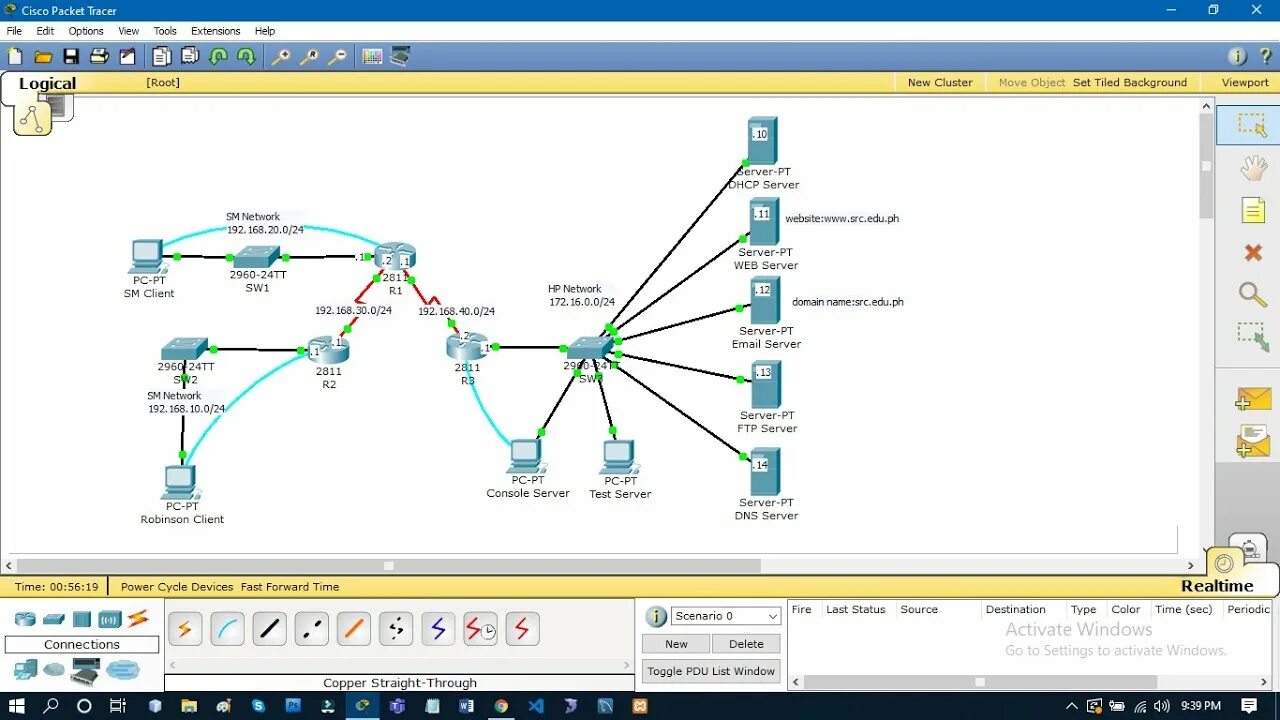1280x720 pixels.
Task: Select the light-blue Console cable
Action: [227, 629]
